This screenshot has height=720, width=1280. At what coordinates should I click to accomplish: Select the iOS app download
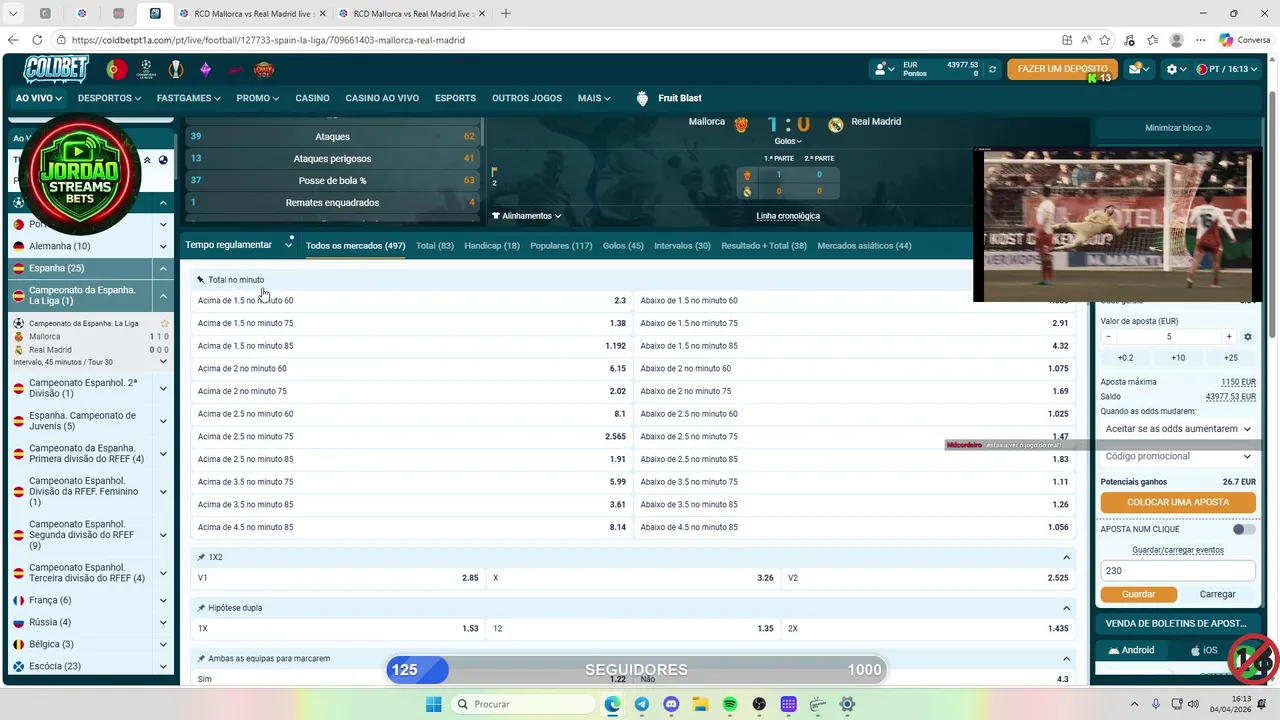[x=1203, y=650]
